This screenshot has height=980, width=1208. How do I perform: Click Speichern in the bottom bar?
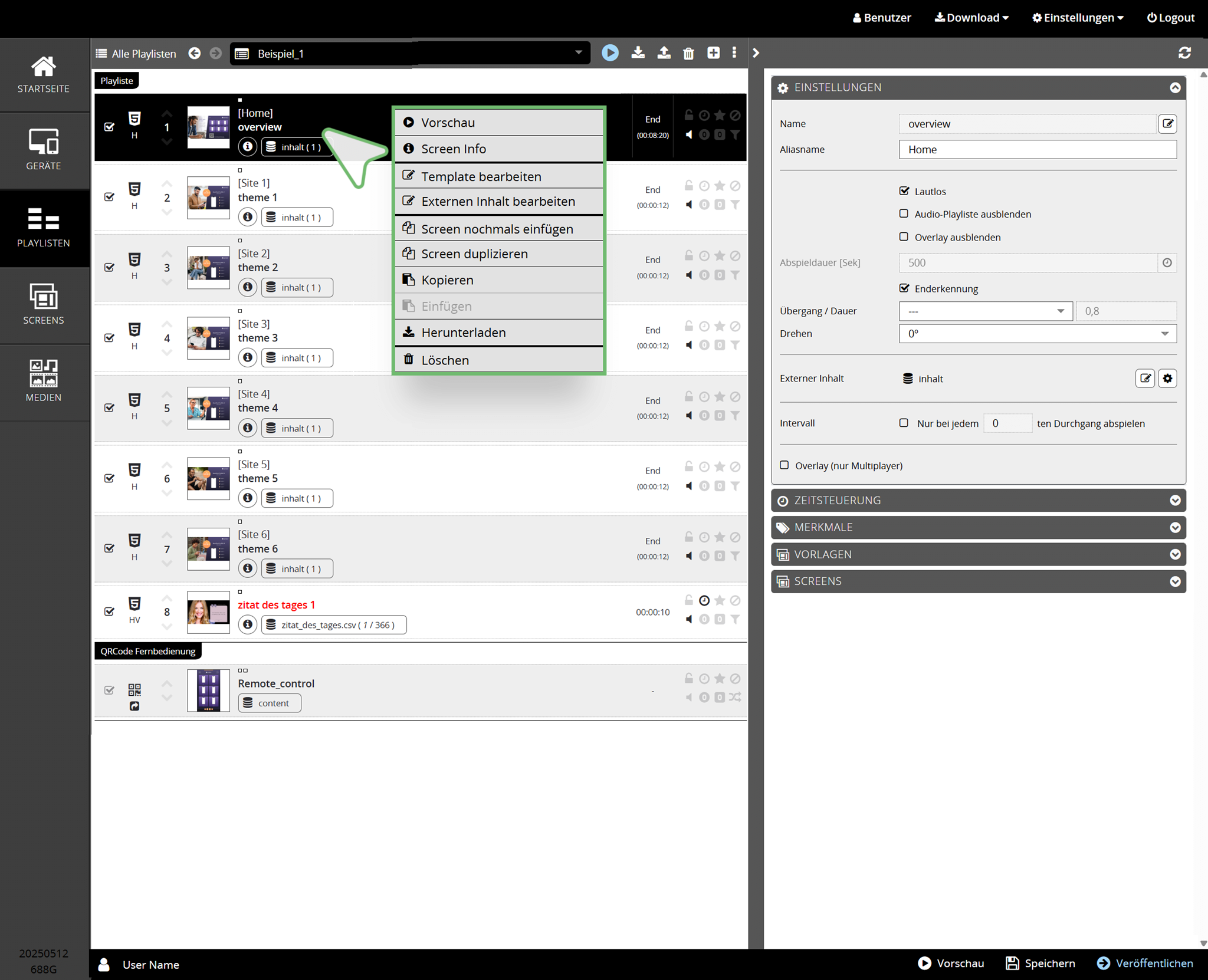click(1040, 963)
